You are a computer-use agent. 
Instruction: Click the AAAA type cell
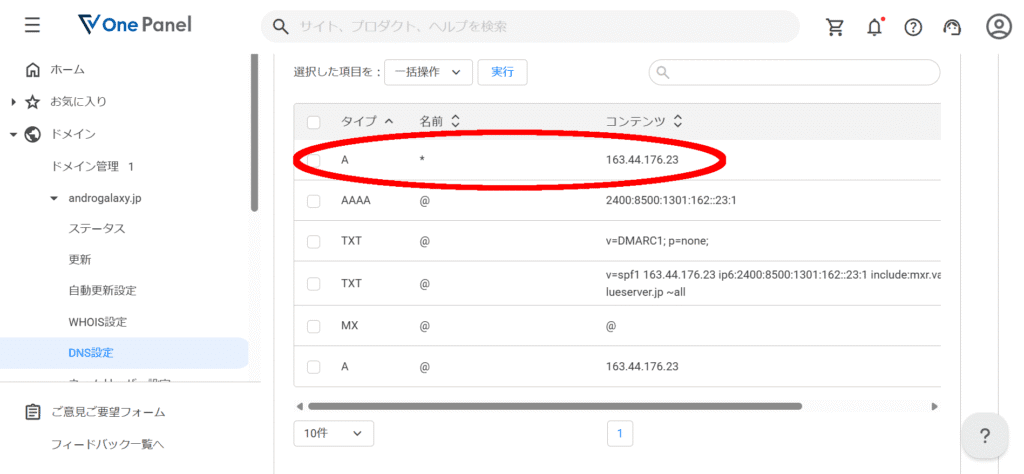pyautogui.click(x=356, y=200)
